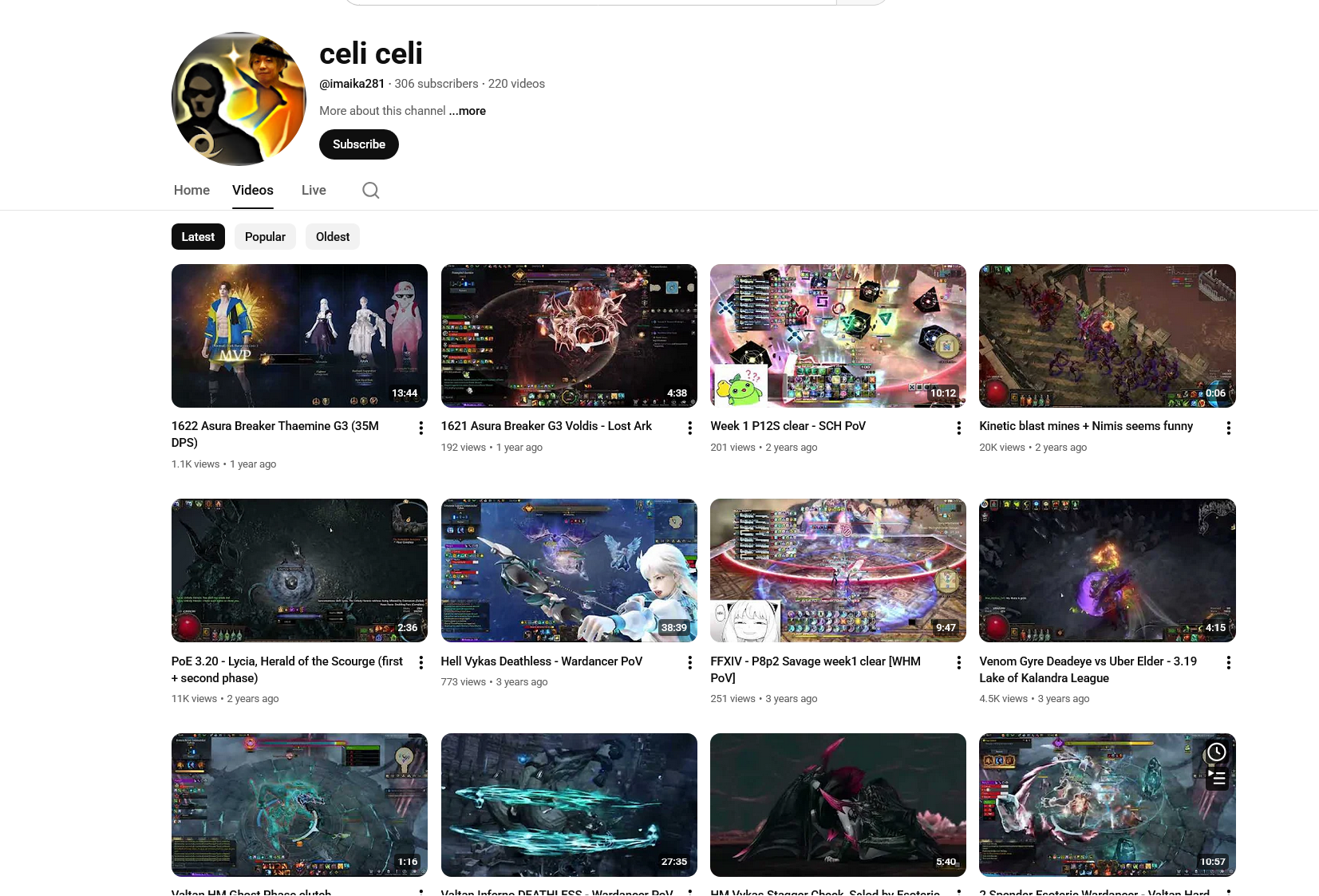
Task: Open options menu for FFXIV P8p2 Savage video
Action: point(959,662)
